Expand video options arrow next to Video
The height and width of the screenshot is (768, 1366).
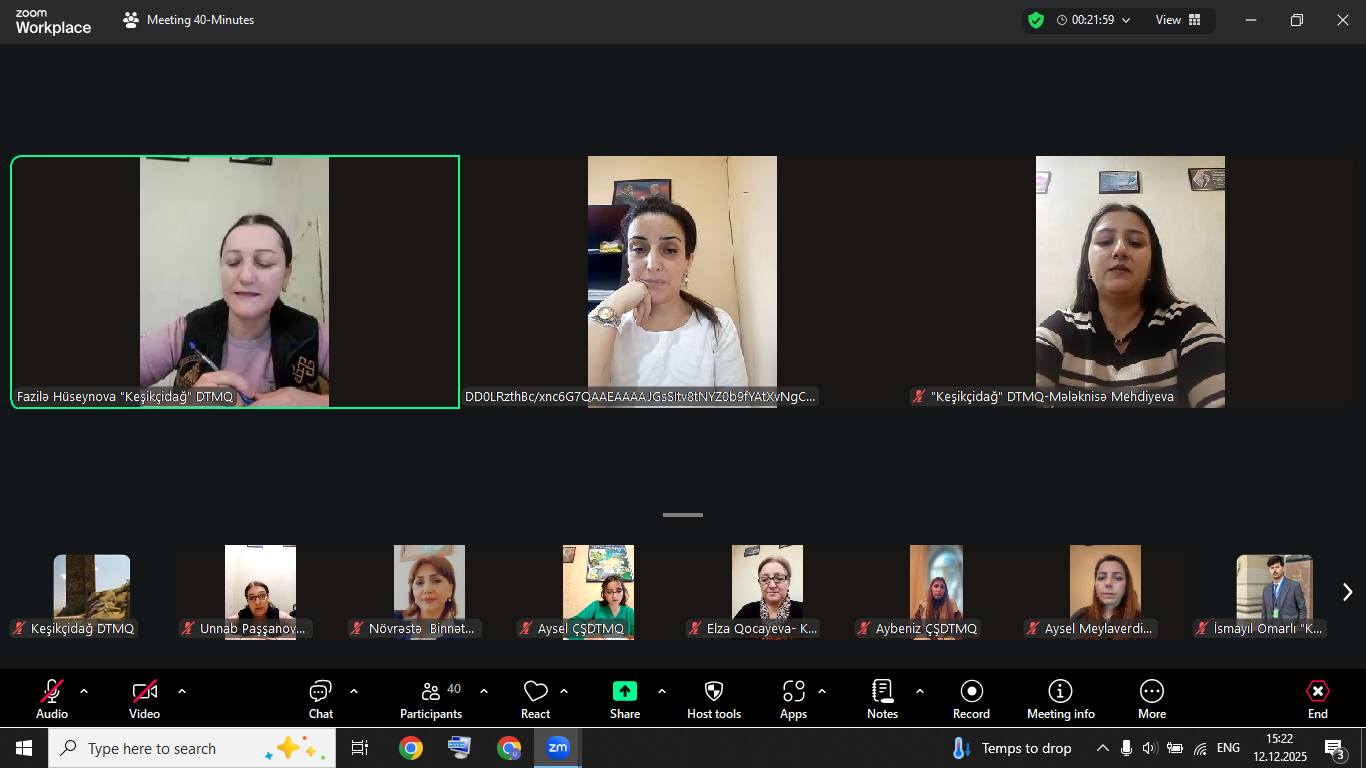182,691
